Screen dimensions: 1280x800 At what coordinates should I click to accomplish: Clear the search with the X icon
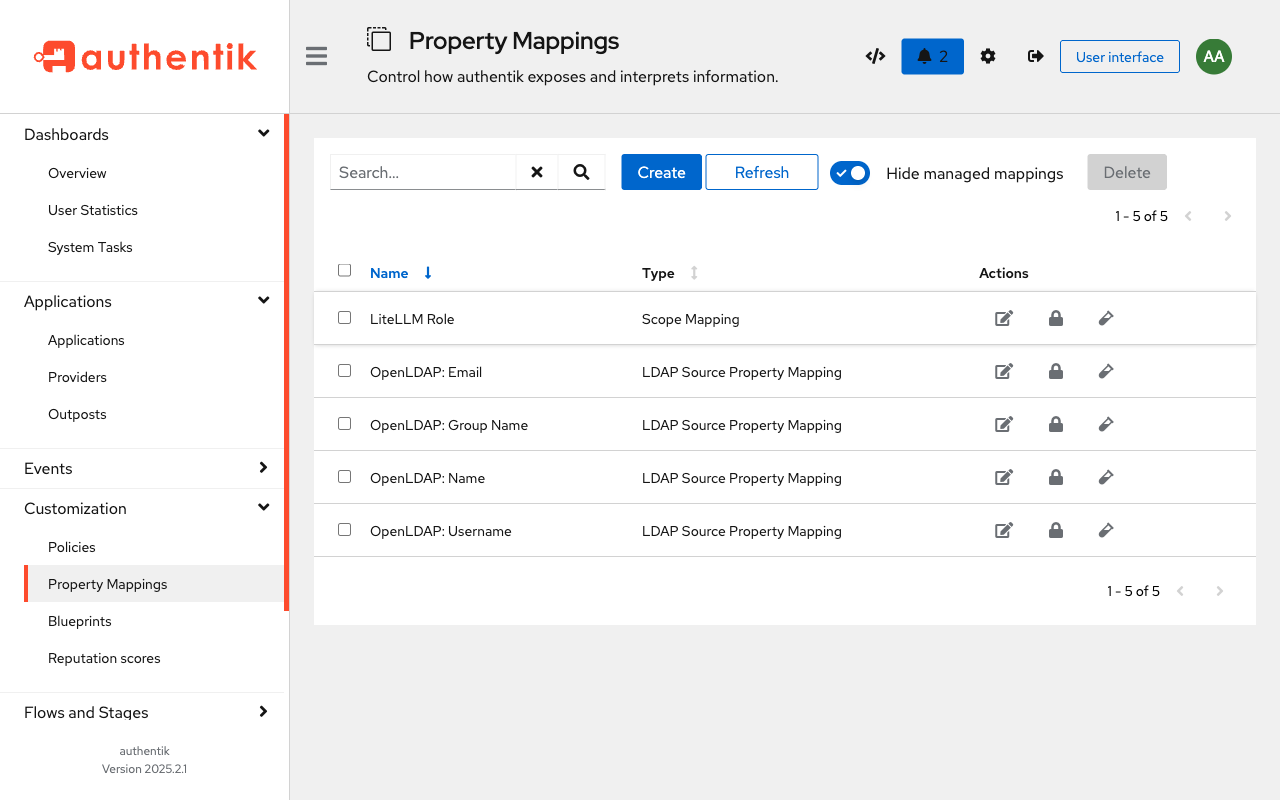537,172
